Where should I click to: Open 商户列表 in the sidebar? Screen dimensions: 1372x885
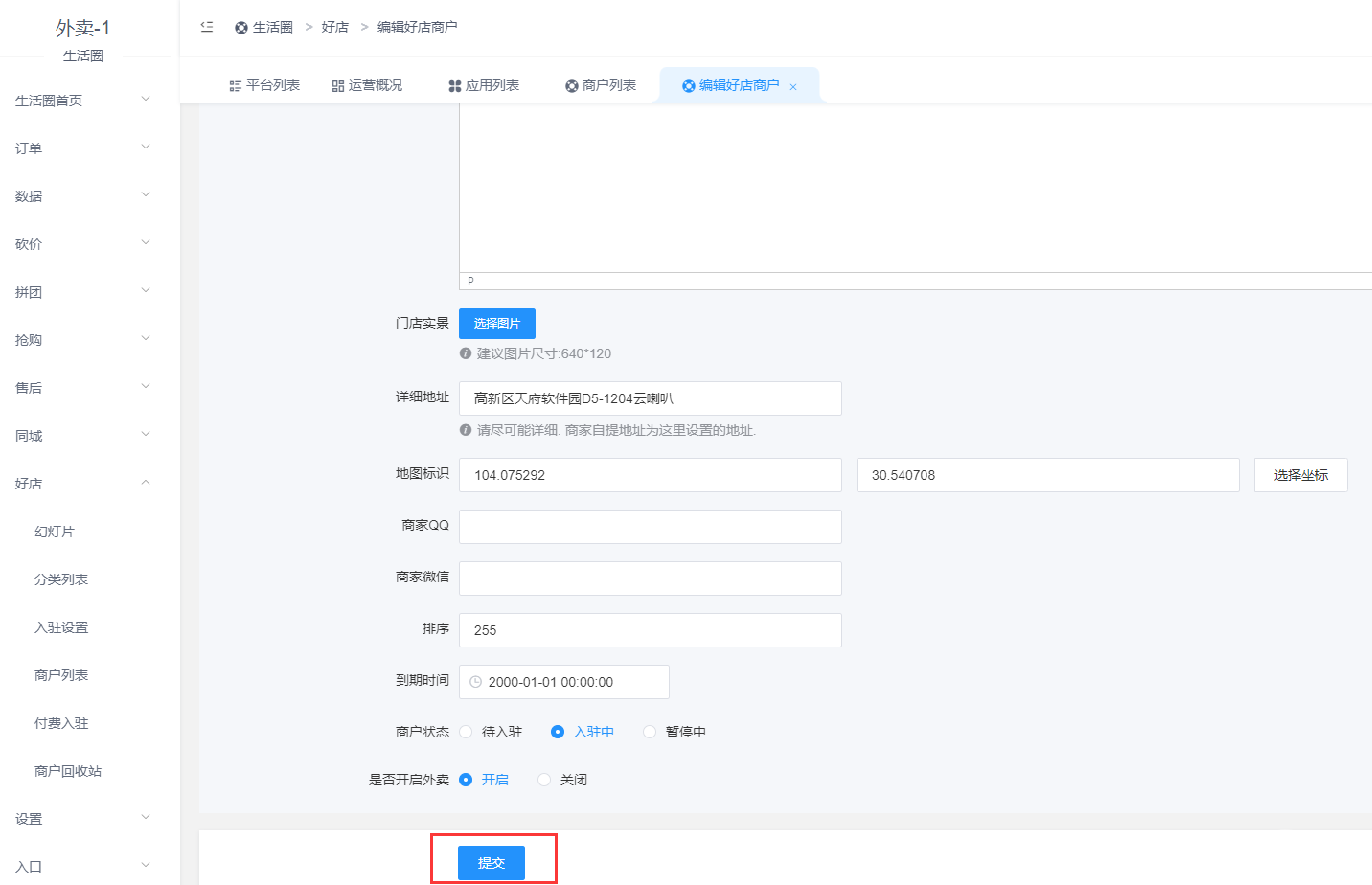(61, 675)
